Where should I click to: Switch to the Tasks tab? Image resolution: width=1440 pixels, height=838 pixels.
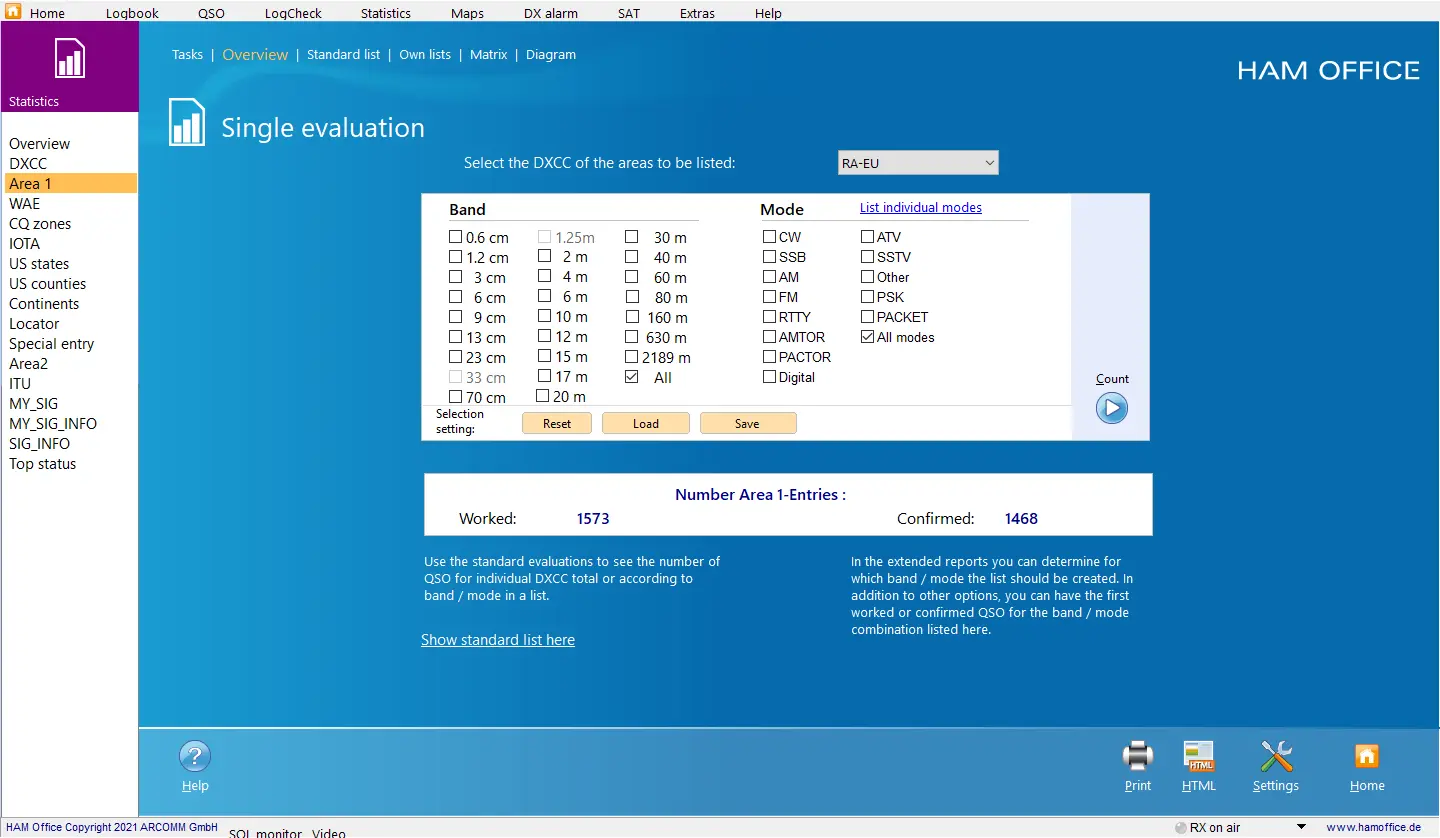point(187,54)
